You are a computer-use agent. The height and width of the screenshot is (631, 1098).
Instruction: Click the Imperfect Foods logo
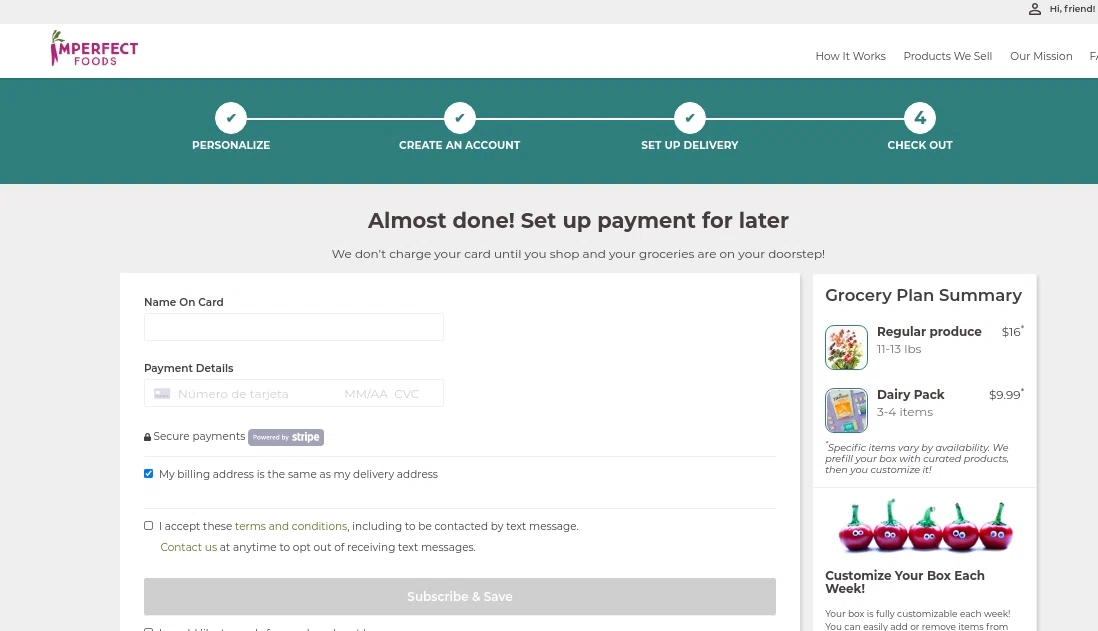[94, 49]
